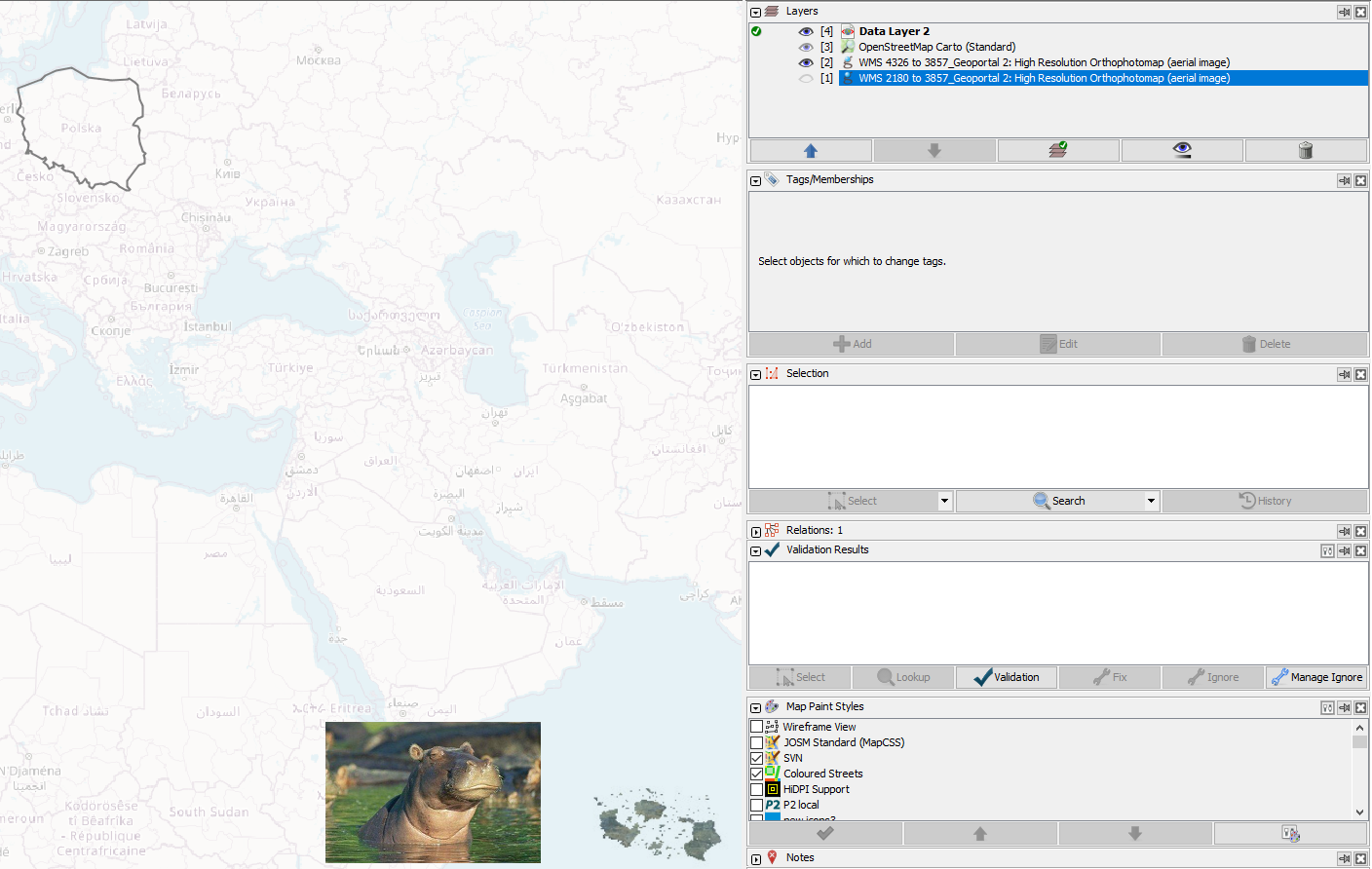Viewport: 1372px width, 869px height.
Task: Open Map Paint Styles preferences icon button
Action: (x=1327, y=708)
